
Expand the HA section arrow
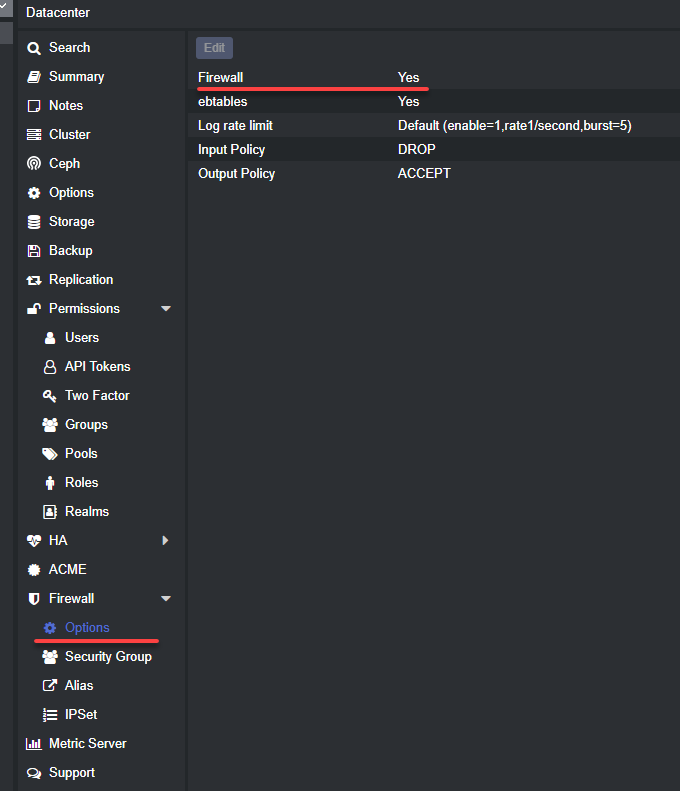click(x=166, y=540)
